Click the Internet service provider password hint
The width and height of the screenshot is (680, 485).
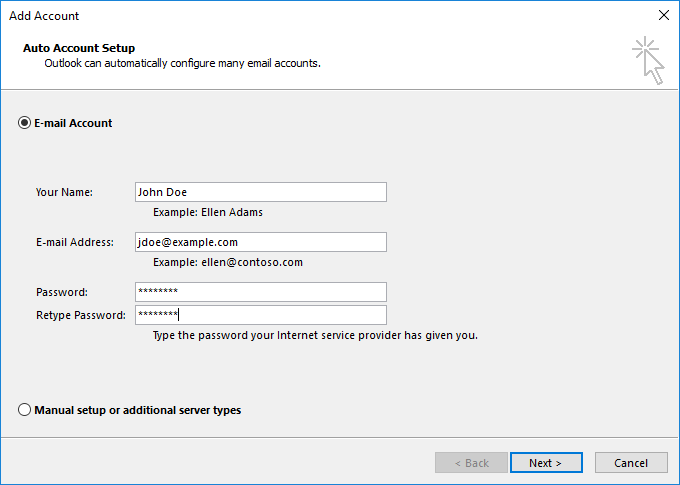point(315,335)
